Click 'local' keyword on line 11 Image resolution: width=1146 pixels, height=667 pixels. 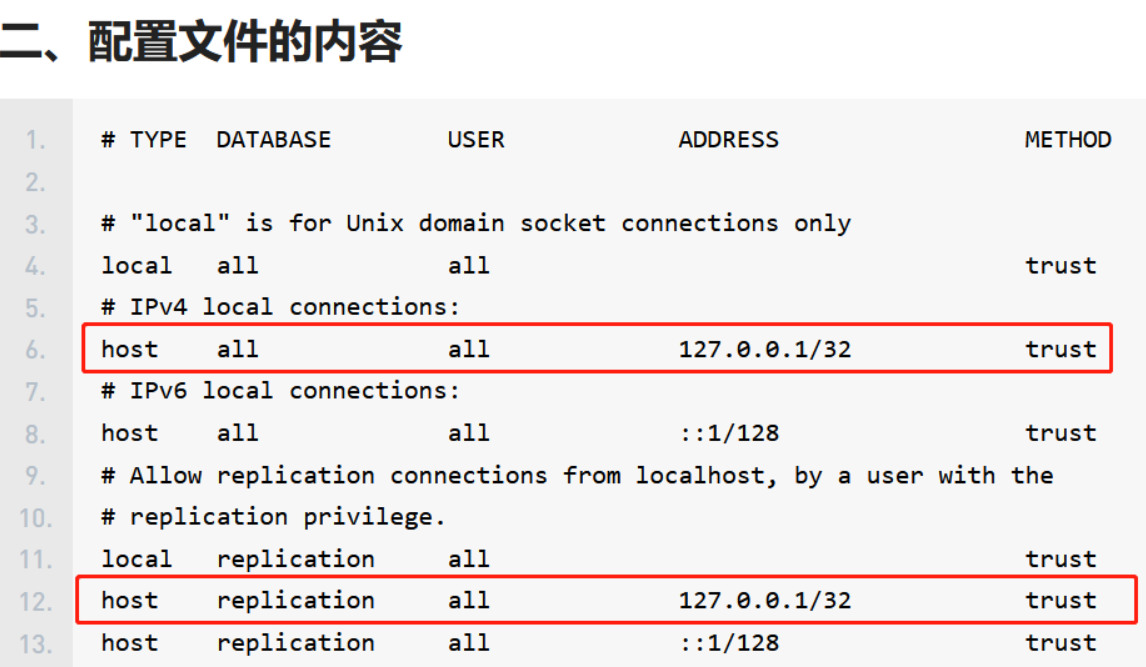click(137, 559)
